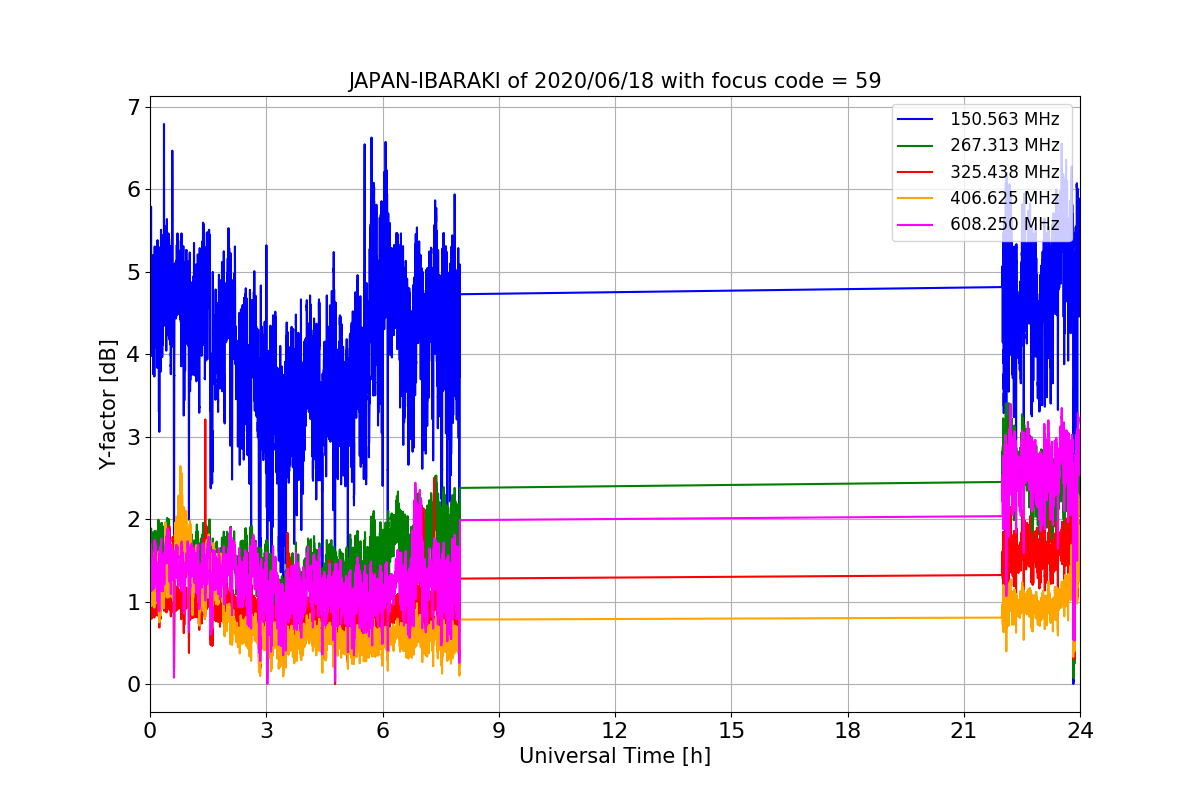Click x-axis tick label 0
This screenshot has width=1200, height=800.
(150, 731)
